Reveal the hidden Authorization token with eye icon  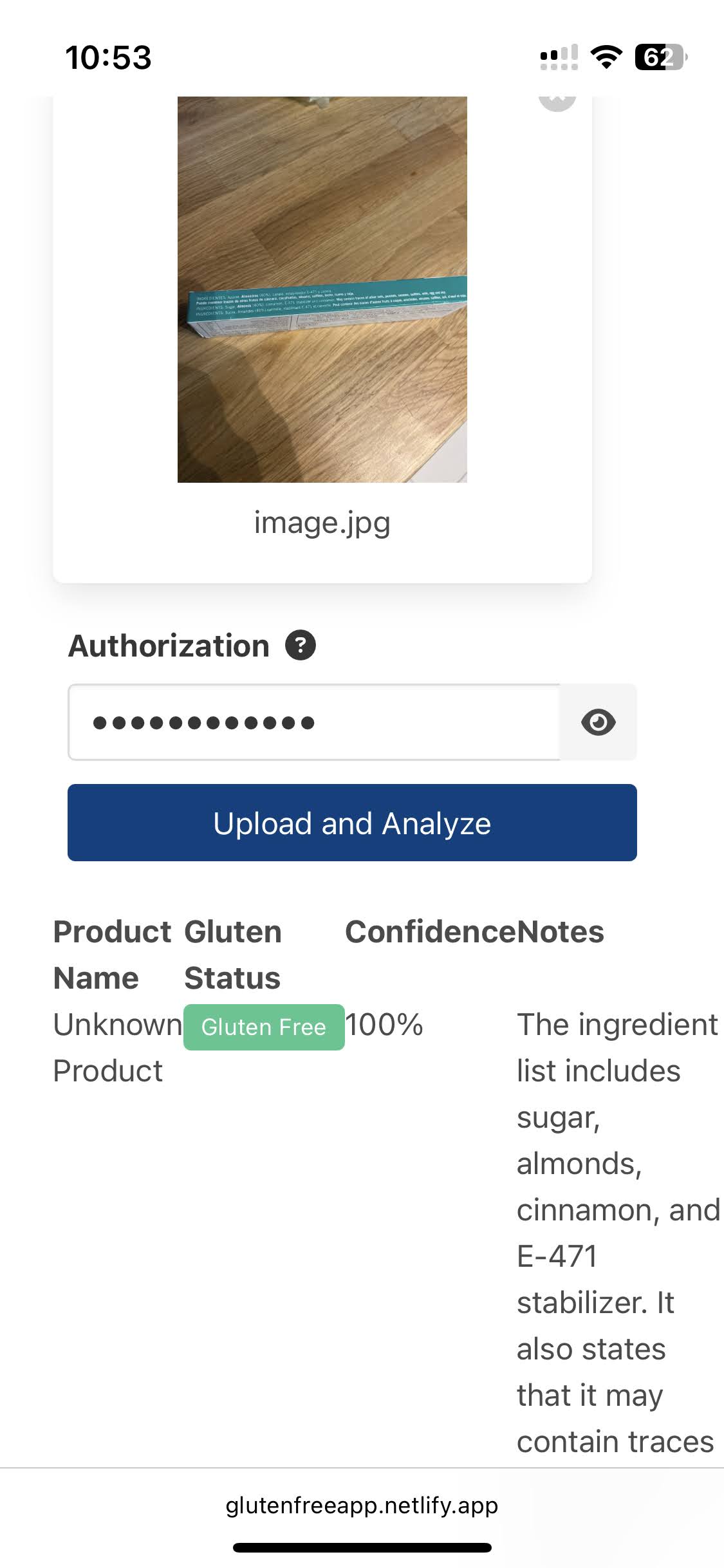click(600, 722)
